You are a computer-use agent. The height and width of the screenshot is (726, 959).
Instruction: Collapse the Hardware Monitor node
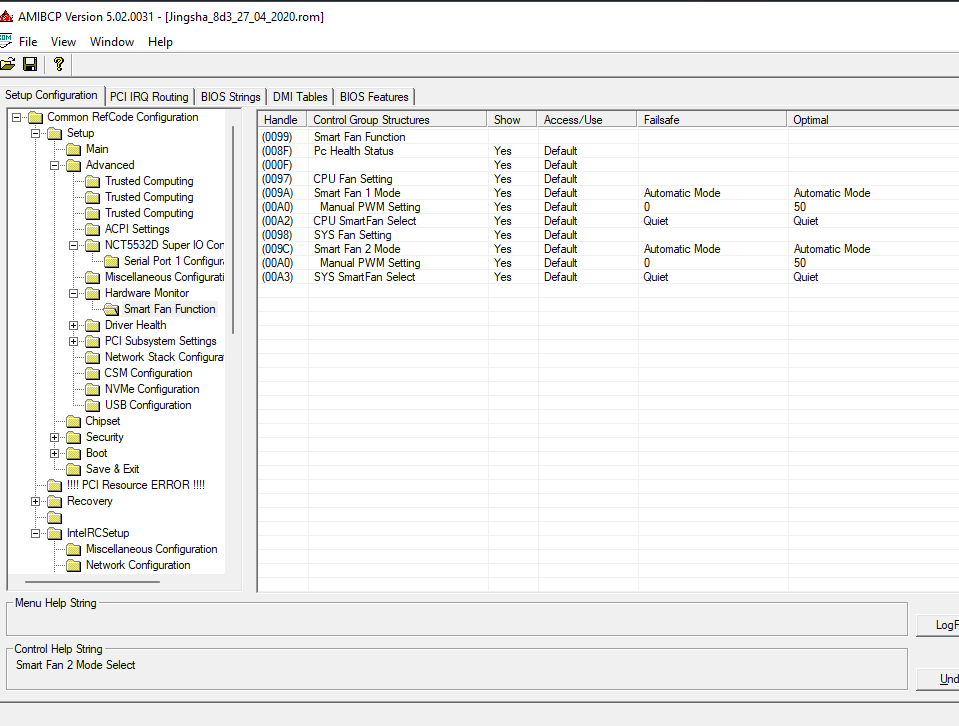(73, 294)
